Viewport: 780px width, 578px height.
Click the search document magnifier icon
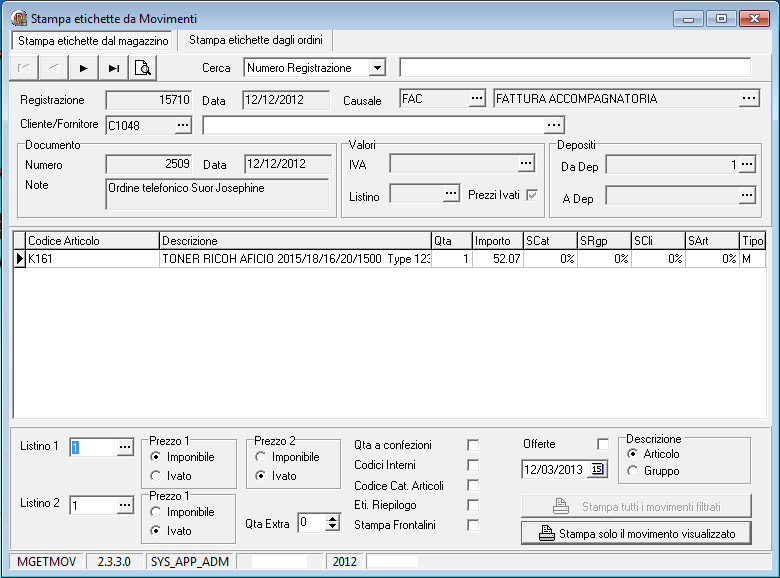coord(143,68)
